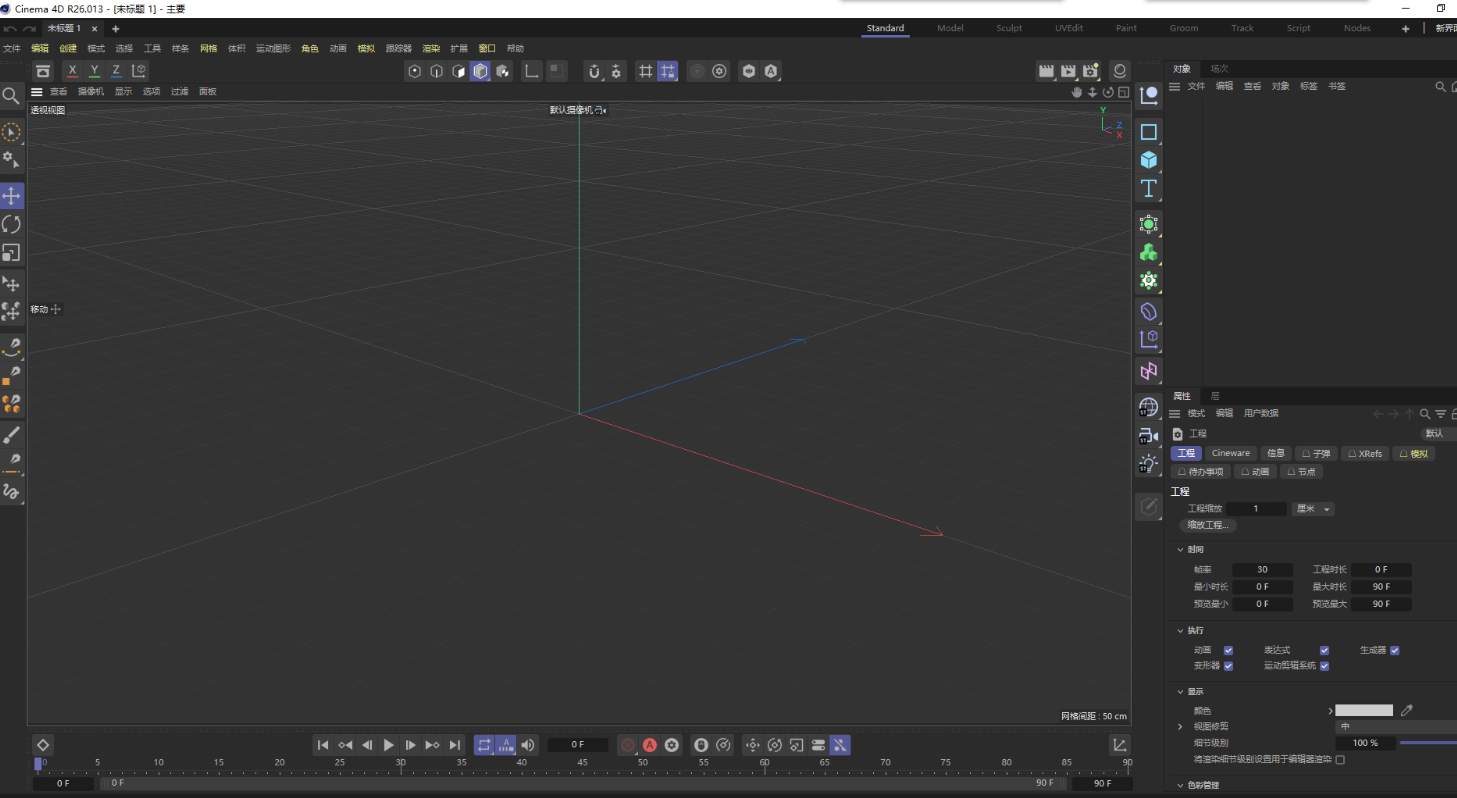Add a Text spline object

1149,188
